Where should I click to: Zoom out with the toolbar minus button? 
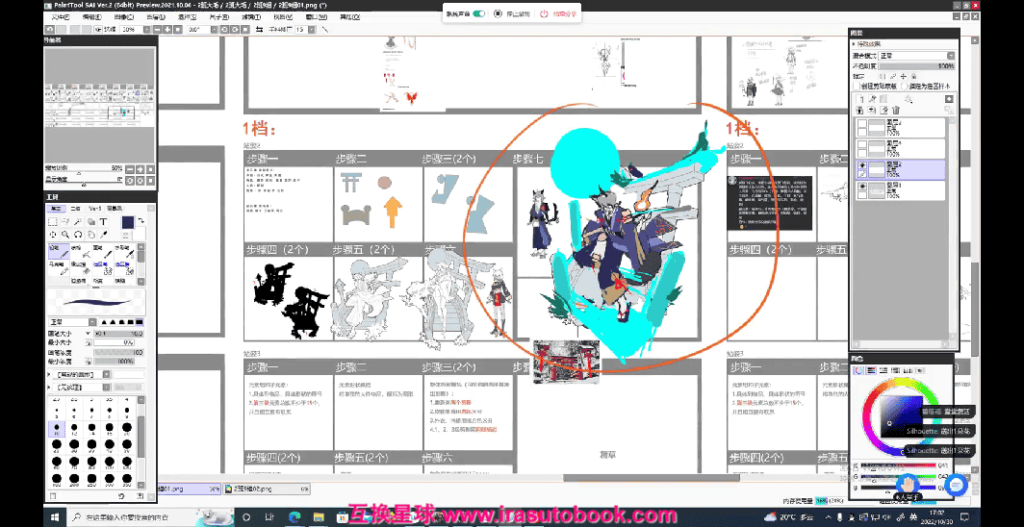[x=157, y=29]
